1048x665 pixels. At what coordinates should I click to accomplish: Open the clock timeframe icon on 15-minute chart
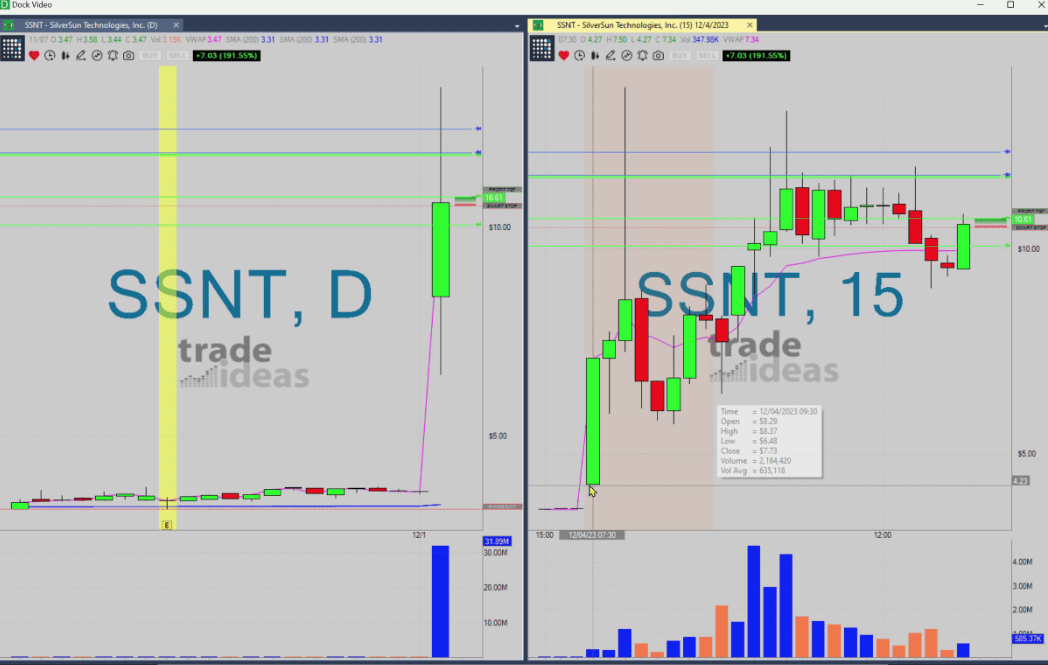point(579,55)
